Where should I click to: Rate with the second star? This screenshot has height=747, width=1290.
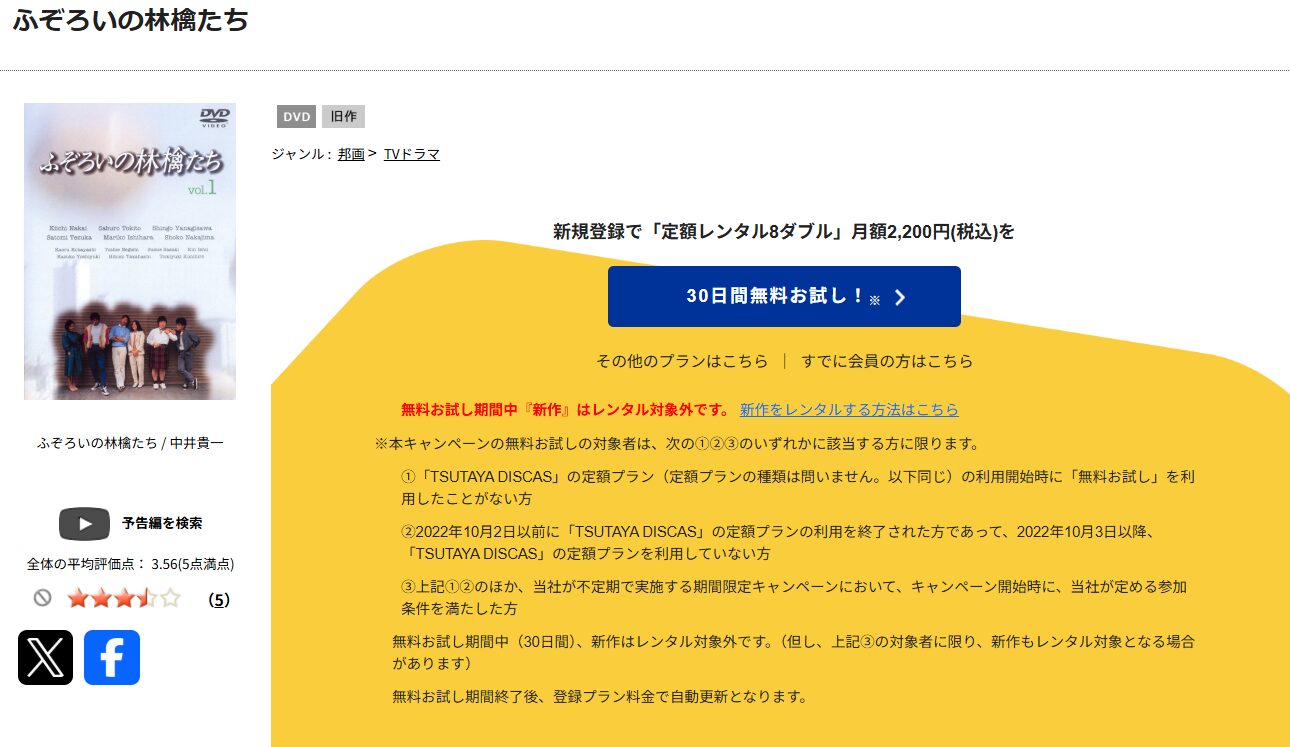pos(100,599)
